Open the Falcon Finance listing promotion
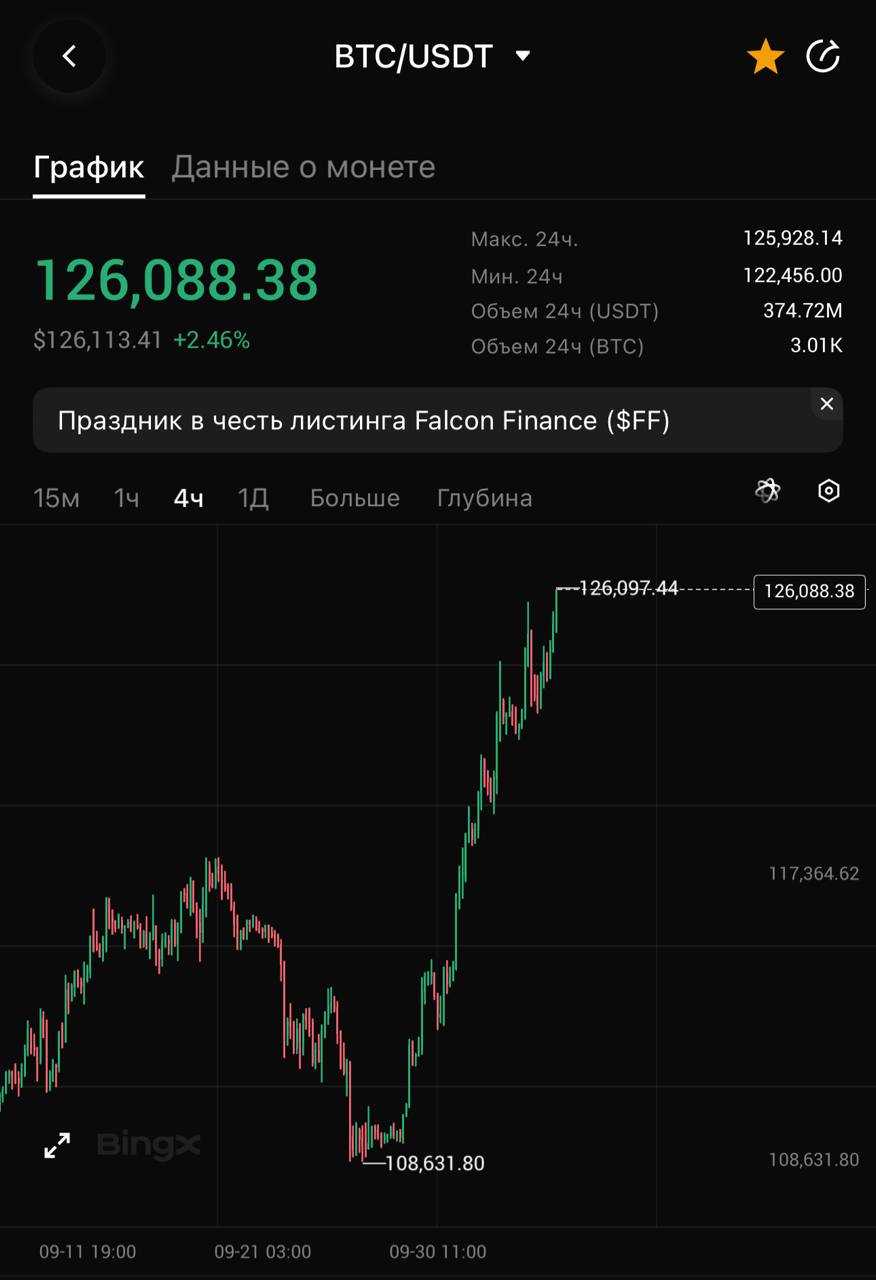The height and width of the screenshot is (1280, 876). pyautogui.click(x=363, y=421)
